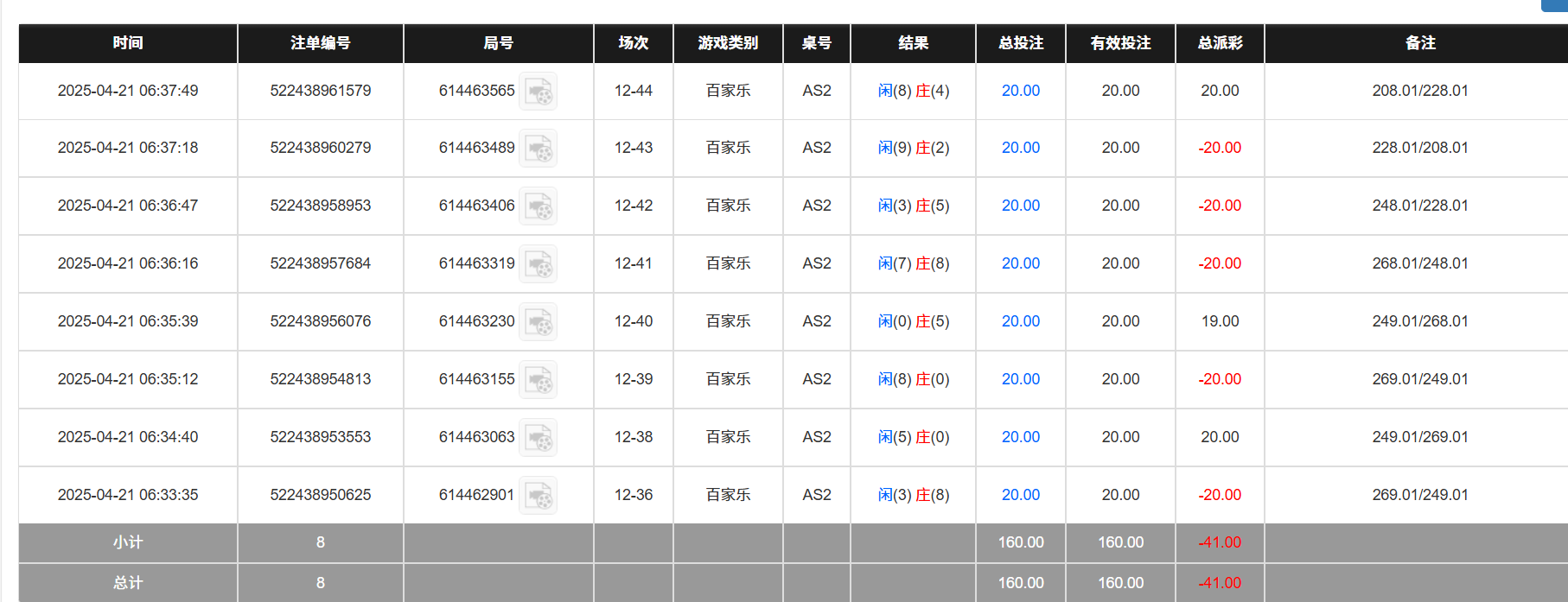Open video replay for round 614462901
Viewport: 1568px width, 602px height.
[x=540, y=495]
